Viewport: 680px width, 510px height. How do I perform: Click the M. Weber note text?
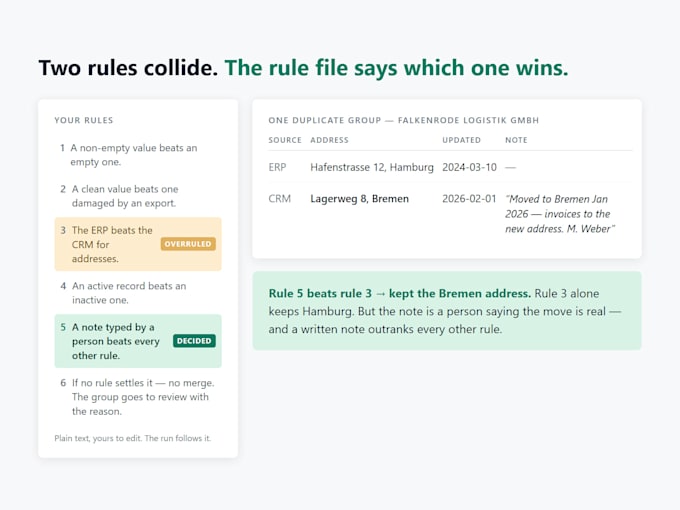pos(559,214)
